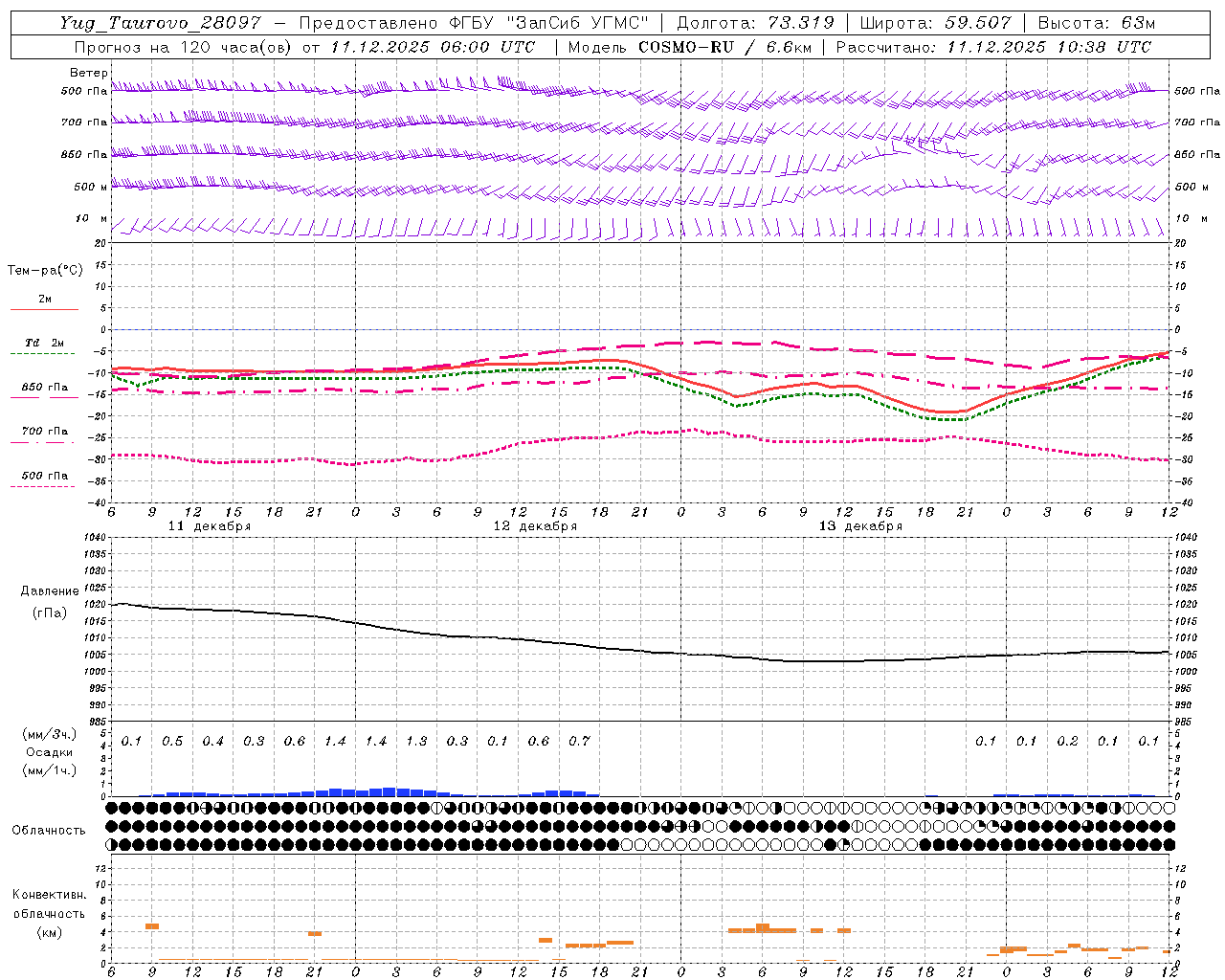This screenshot has height=980, width=1225.
Task: Click the right 500 м wind level label
Action: [x=1193, y=187]
